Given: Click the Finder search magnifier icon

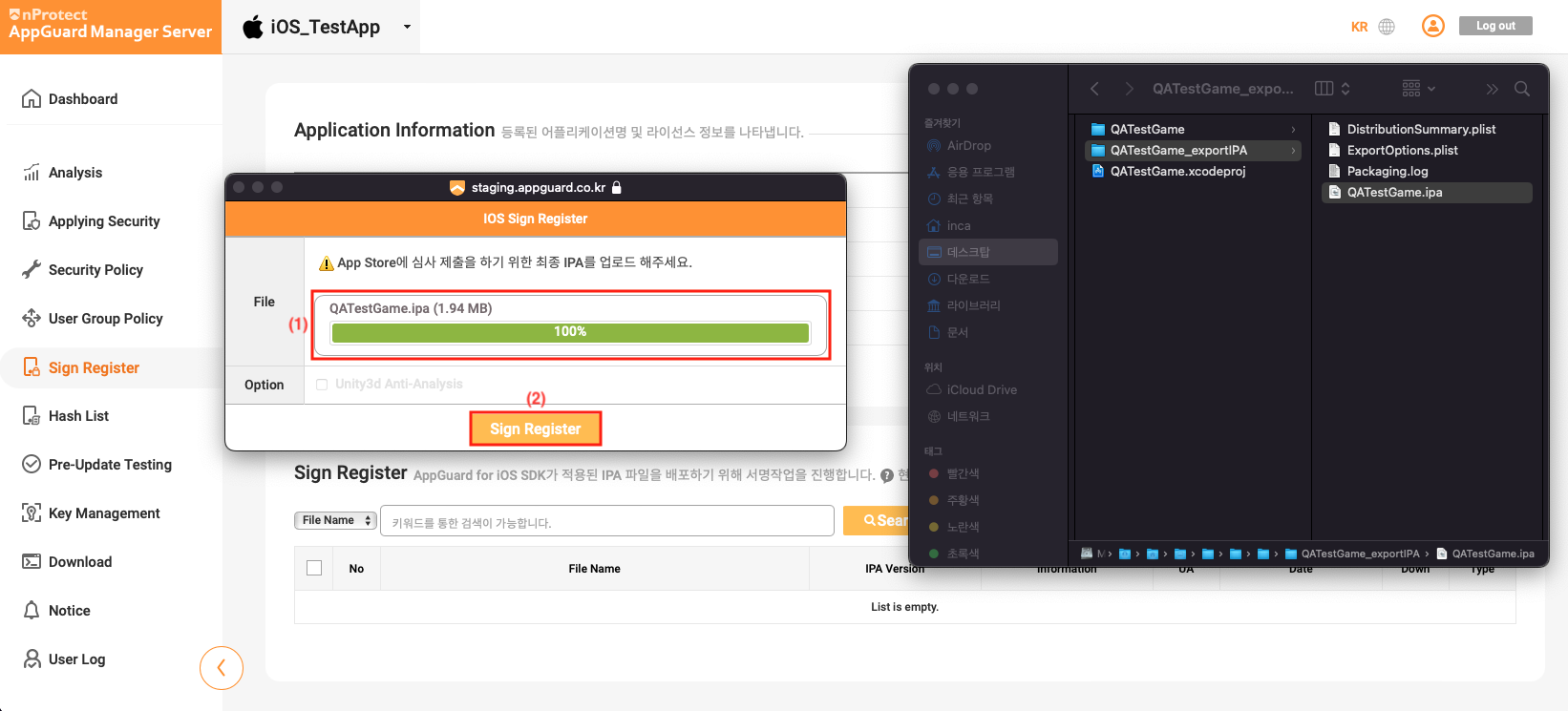Looking at the screenshot, I should click(x=1522, y=89).
